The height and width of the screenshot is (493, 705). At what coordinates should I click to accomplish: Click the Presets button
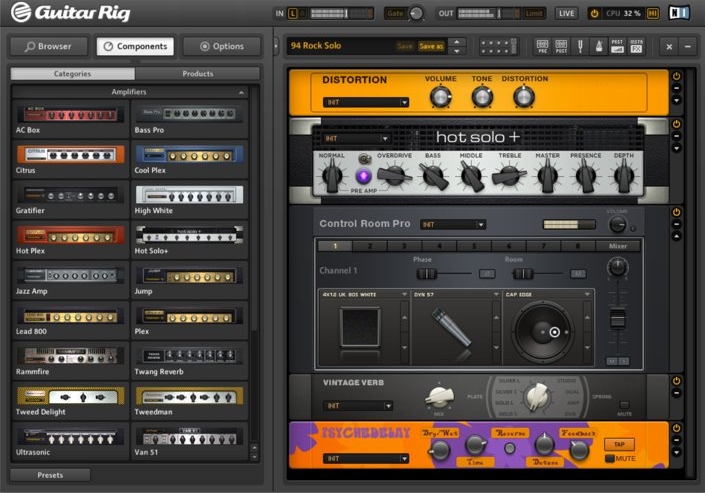pyautogui.click(x=50, y=475)
